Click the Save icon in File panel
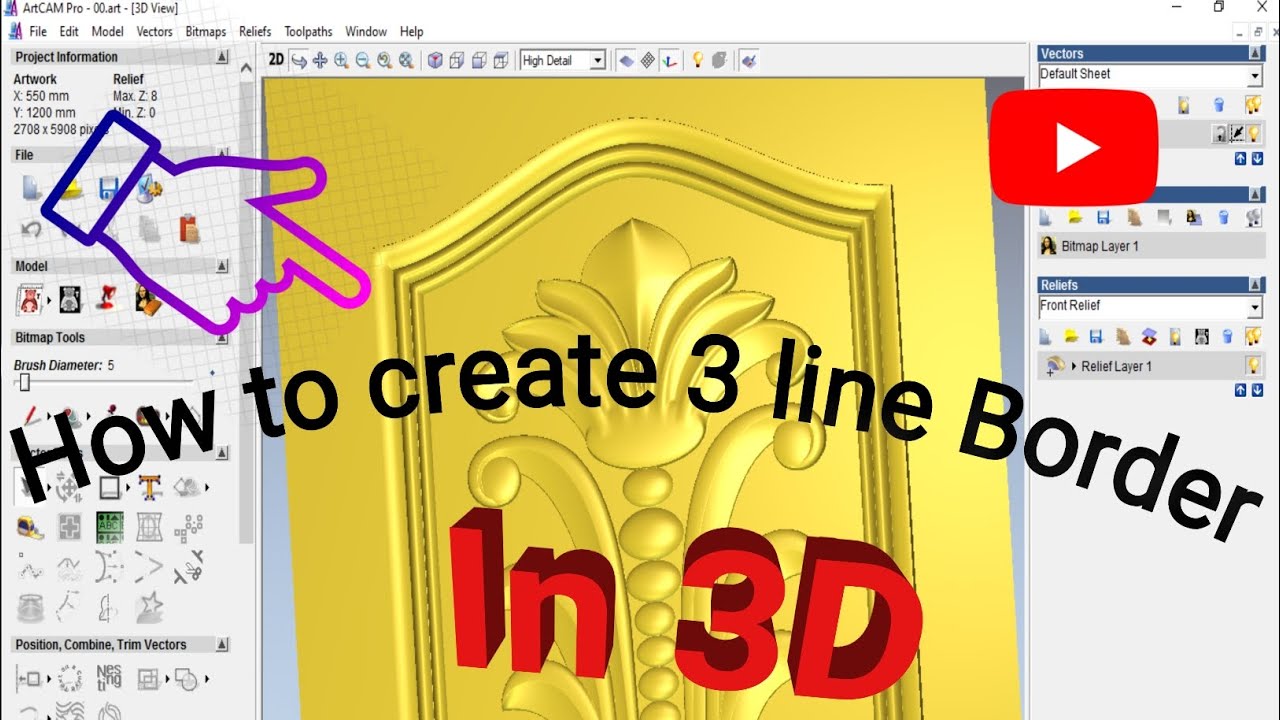Viewport: 1280px width, 720px height. tap(109, 187)
